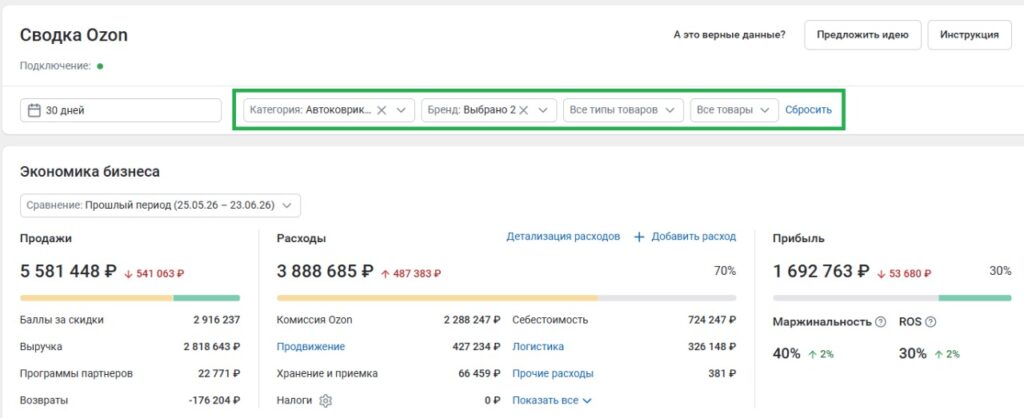Click the Сводка Ozon page title
Screen dimensions: 1024x418
pyautogui.click(x=74, y=35)
